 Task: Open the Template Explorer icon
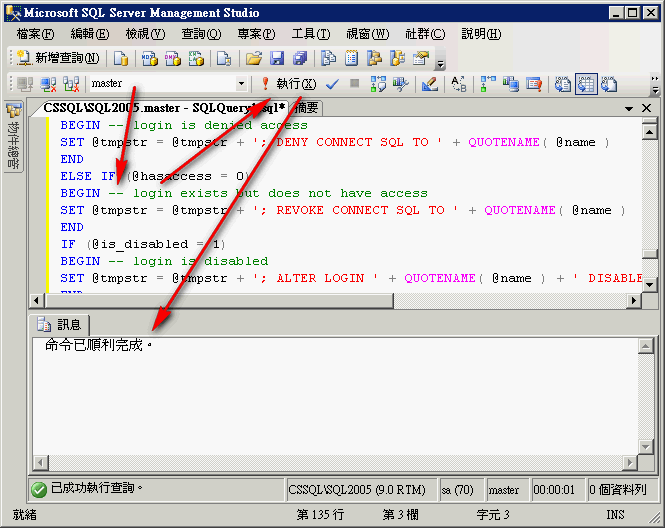(x=397, y=58)
